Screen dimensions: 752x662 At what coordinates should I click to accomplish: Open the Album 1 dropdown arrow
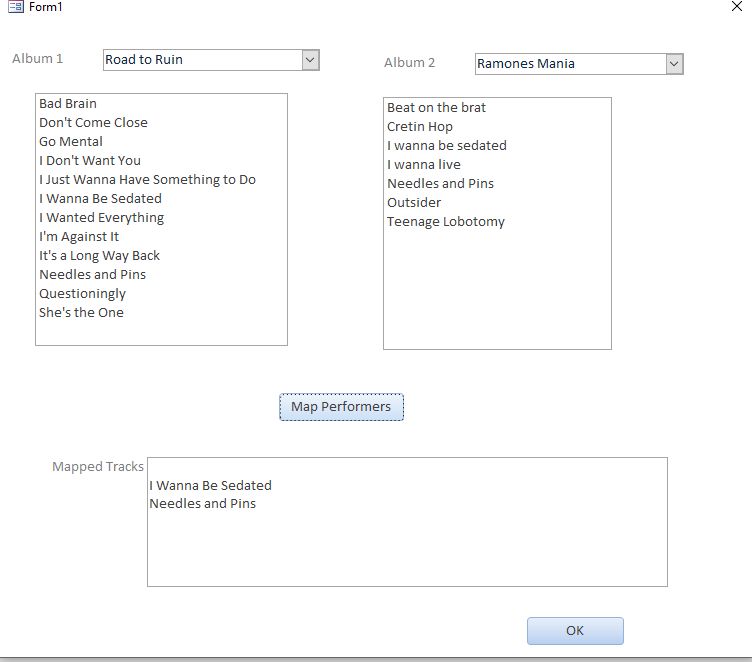click(310, 60)
